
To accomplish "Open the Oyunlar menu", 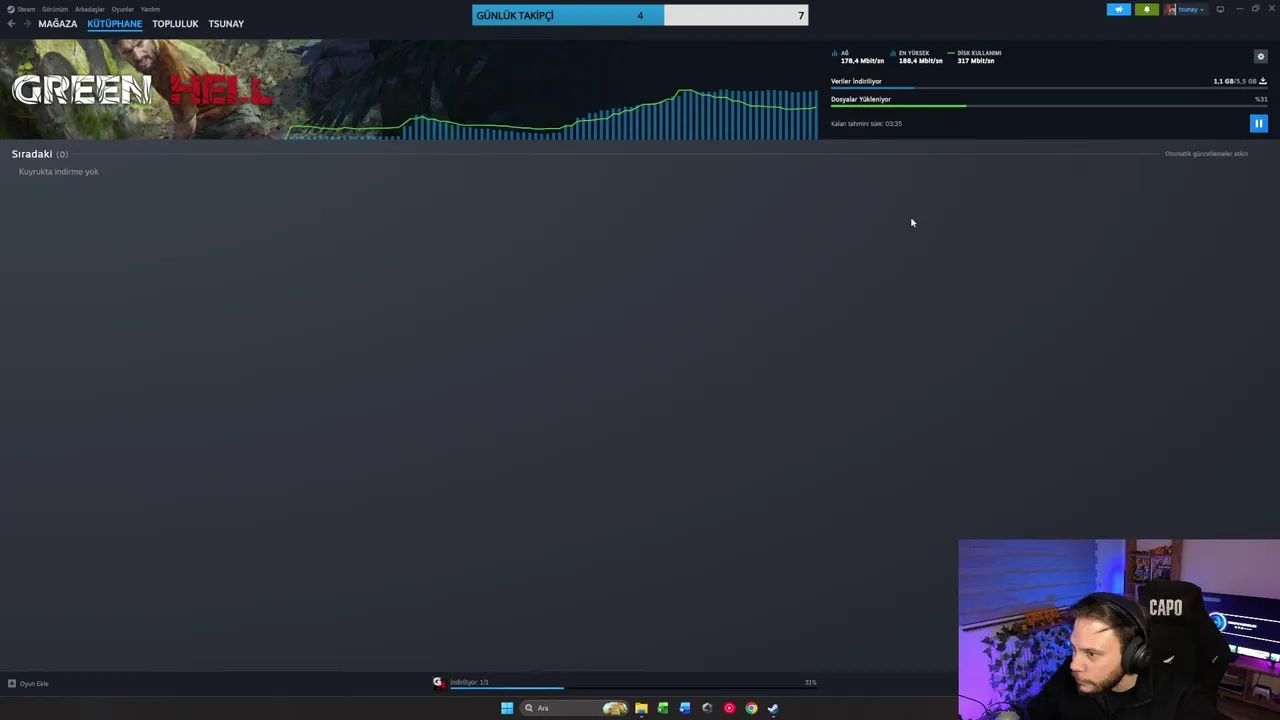I will coord(123,9).
